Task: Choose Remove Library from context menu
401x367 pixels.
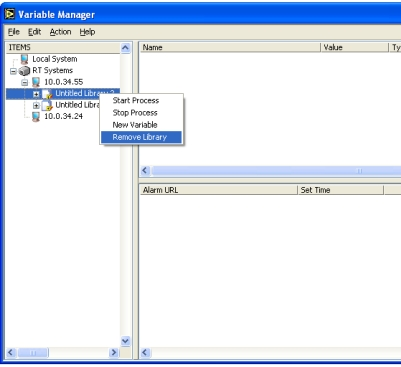Action: click(141, 137)
